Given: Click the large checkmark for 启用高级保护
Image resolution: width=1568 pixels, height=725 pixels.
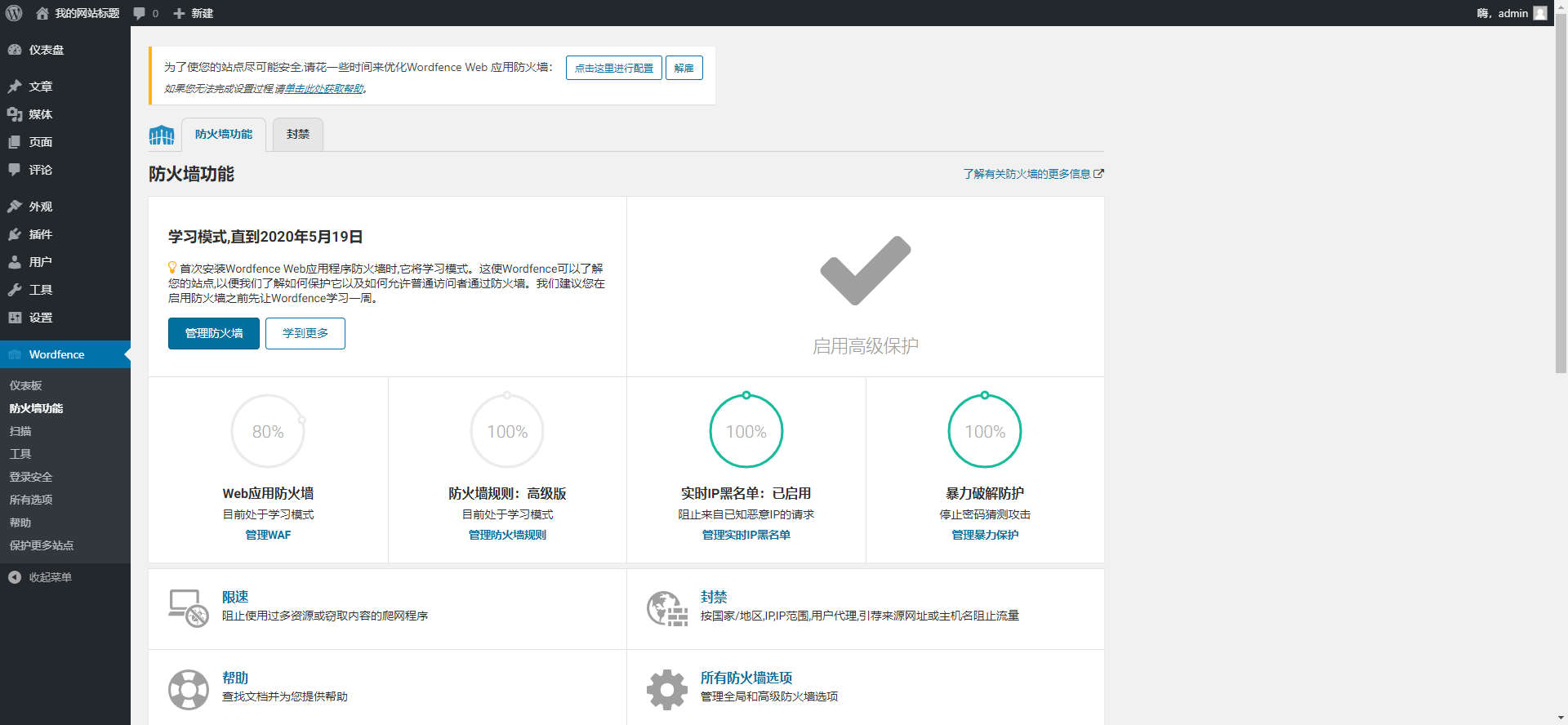Looking at the screenshot, I should pos(865,270).
